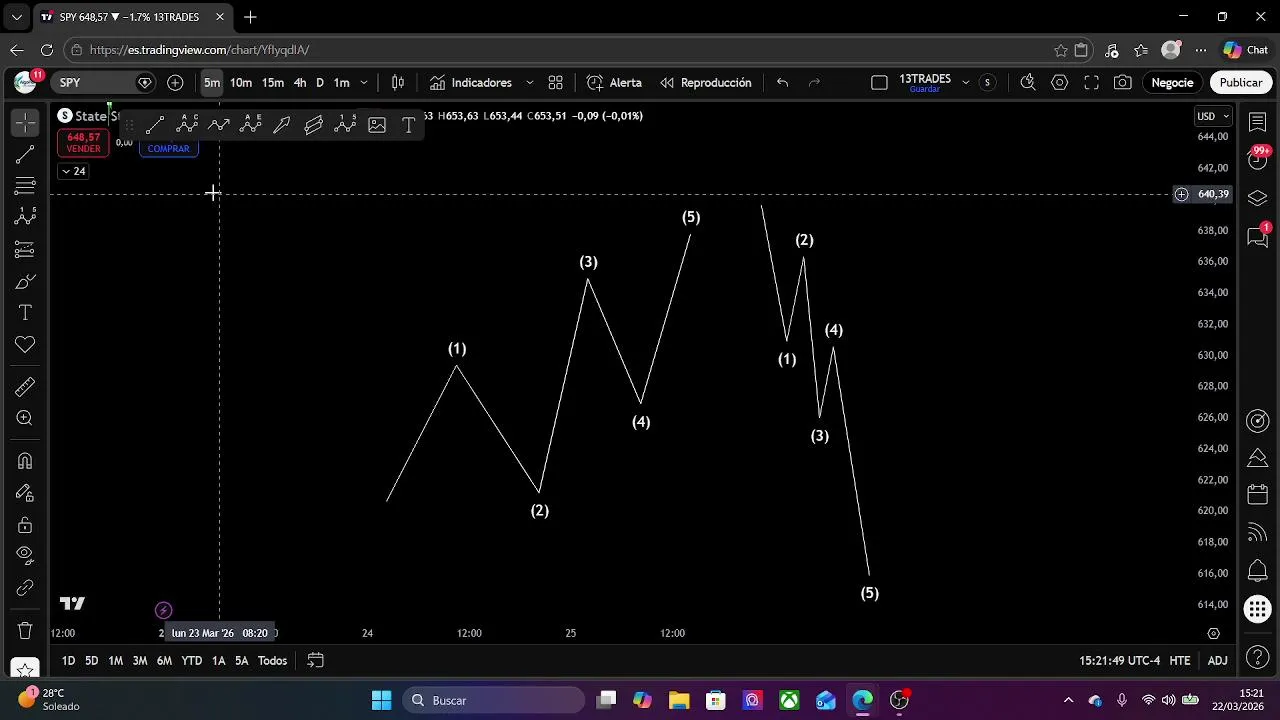Screen dimensions: 1280x720
Task: Switch to the 5m interval
Action: tap(212, 83)
